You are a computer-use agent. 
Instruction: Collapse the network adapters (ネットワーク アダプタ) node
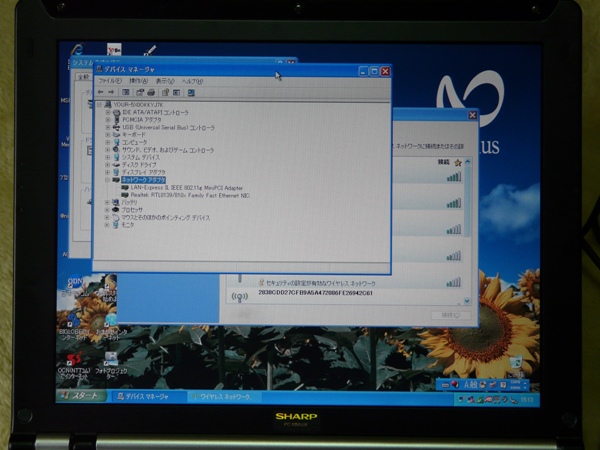[x=107, y=180]
